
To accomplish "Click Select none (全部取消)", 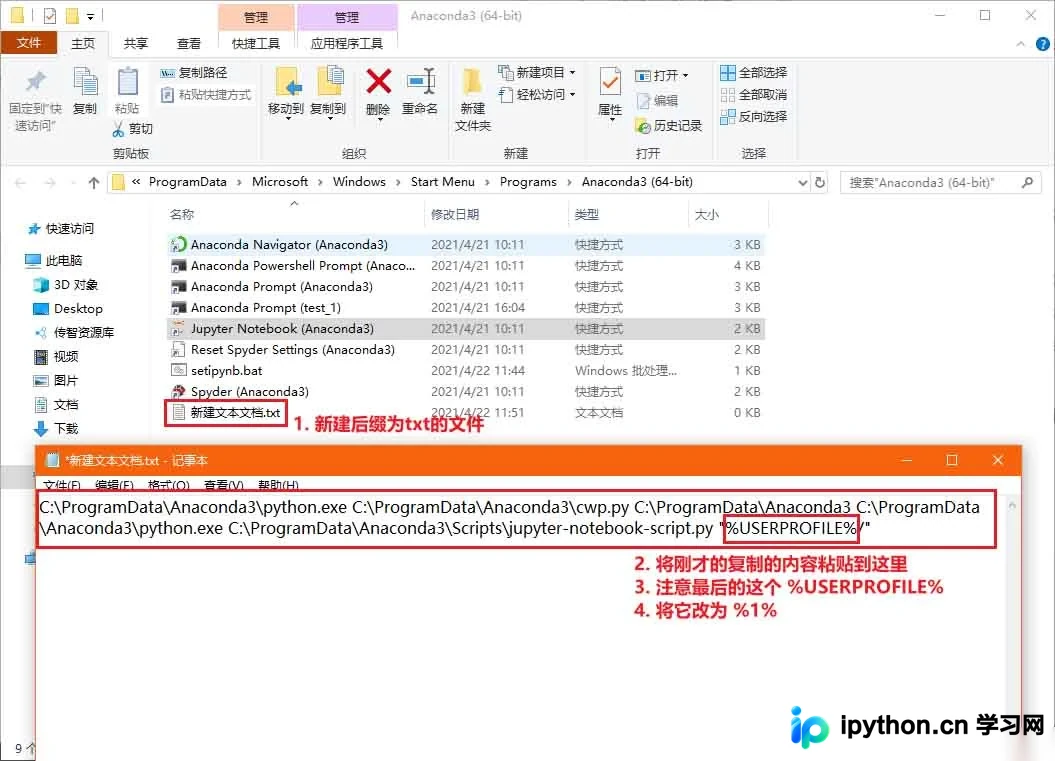I will (754, 95).
